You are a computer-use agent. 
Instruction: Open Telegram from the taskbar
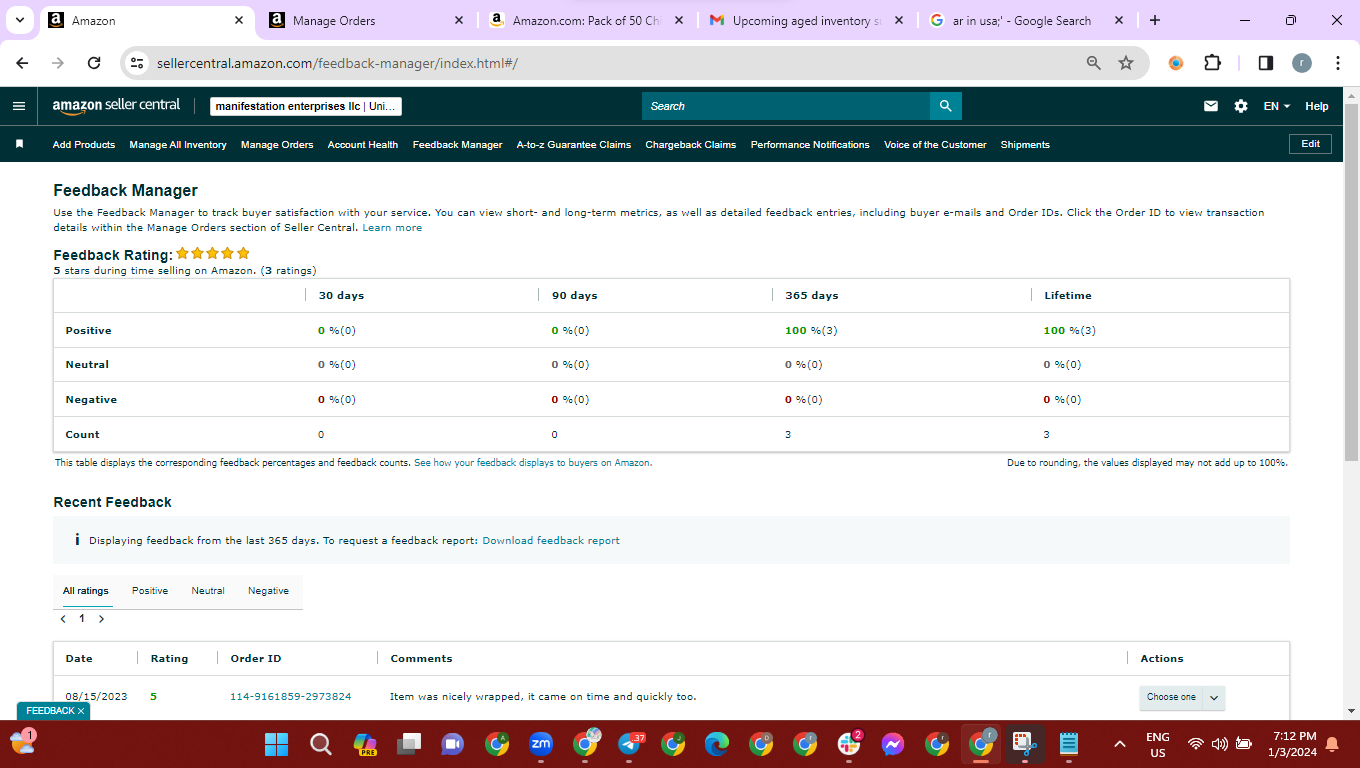pos(630,744)
